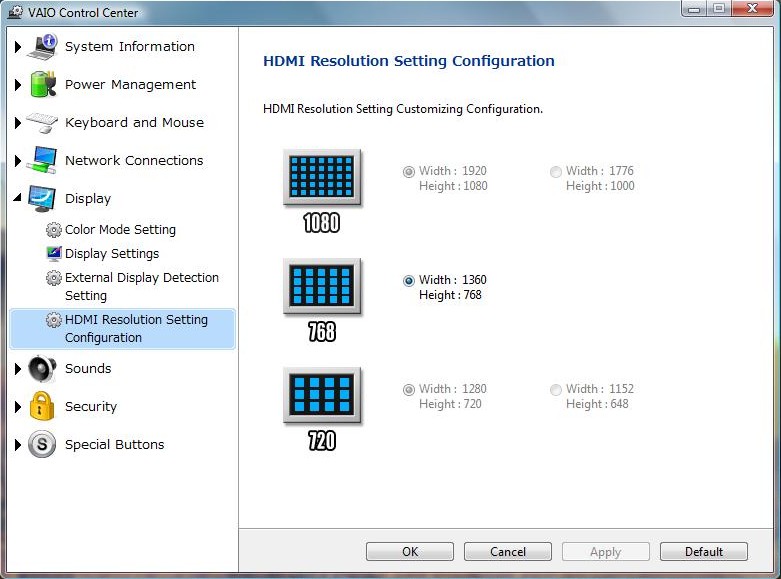Select the 1360 by 768 radio button
781x579 pixels.
pyautogui.click(x=408, y=281)
